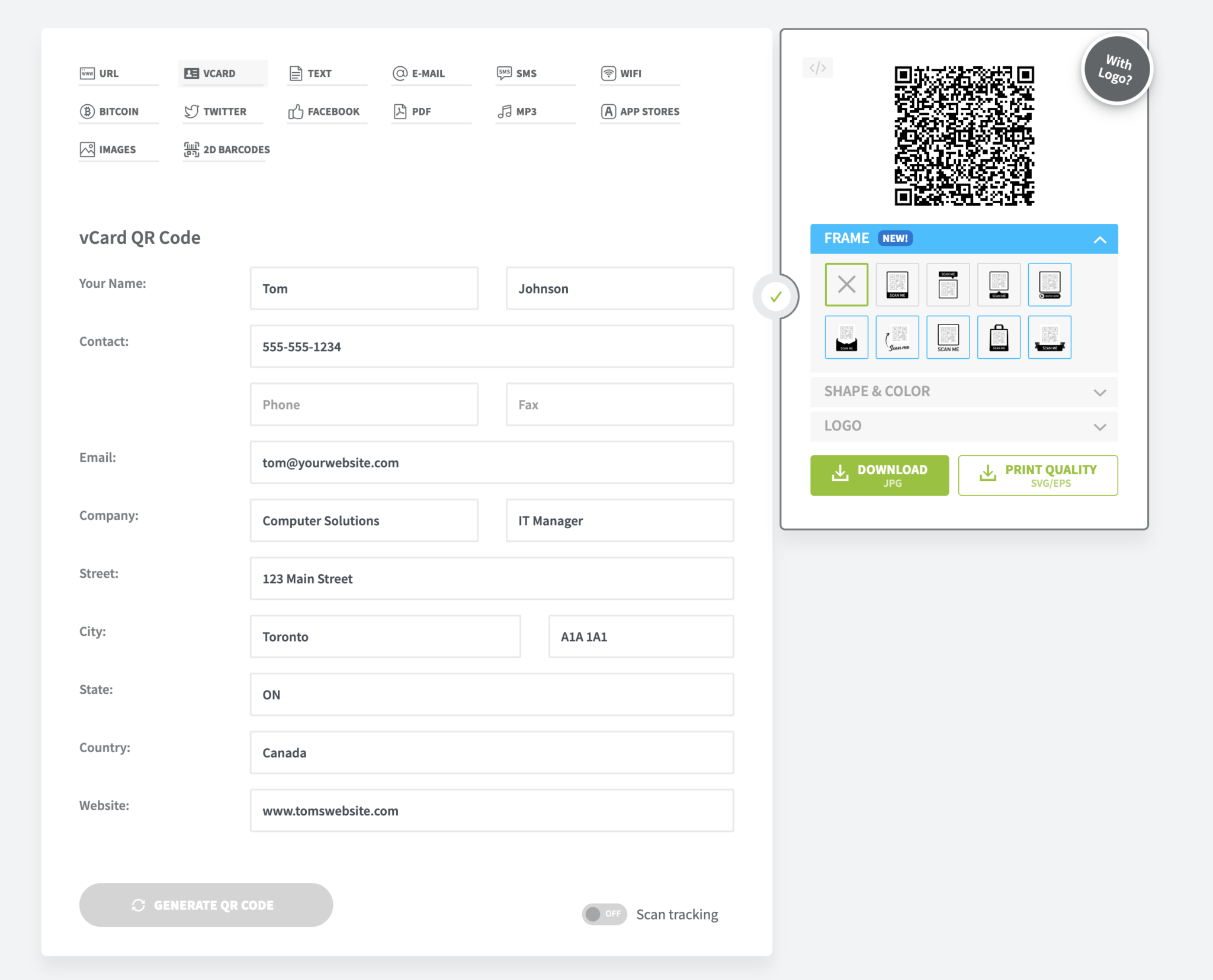1213x980 pixels.
Task: Open the embed code view
Action: tap(818, 68)
